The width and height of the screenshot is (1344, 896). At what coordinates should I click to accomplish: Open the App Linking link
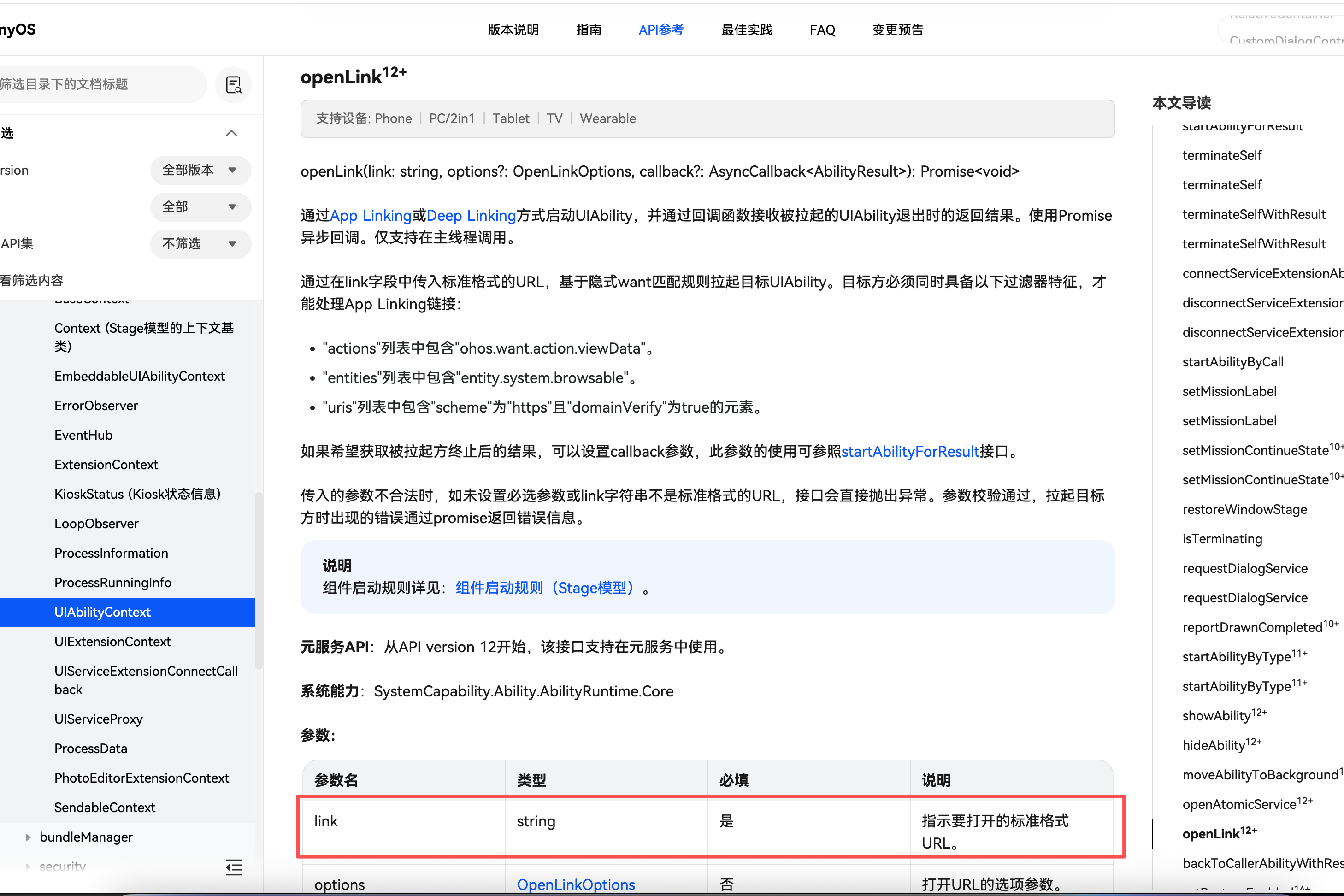370,215
